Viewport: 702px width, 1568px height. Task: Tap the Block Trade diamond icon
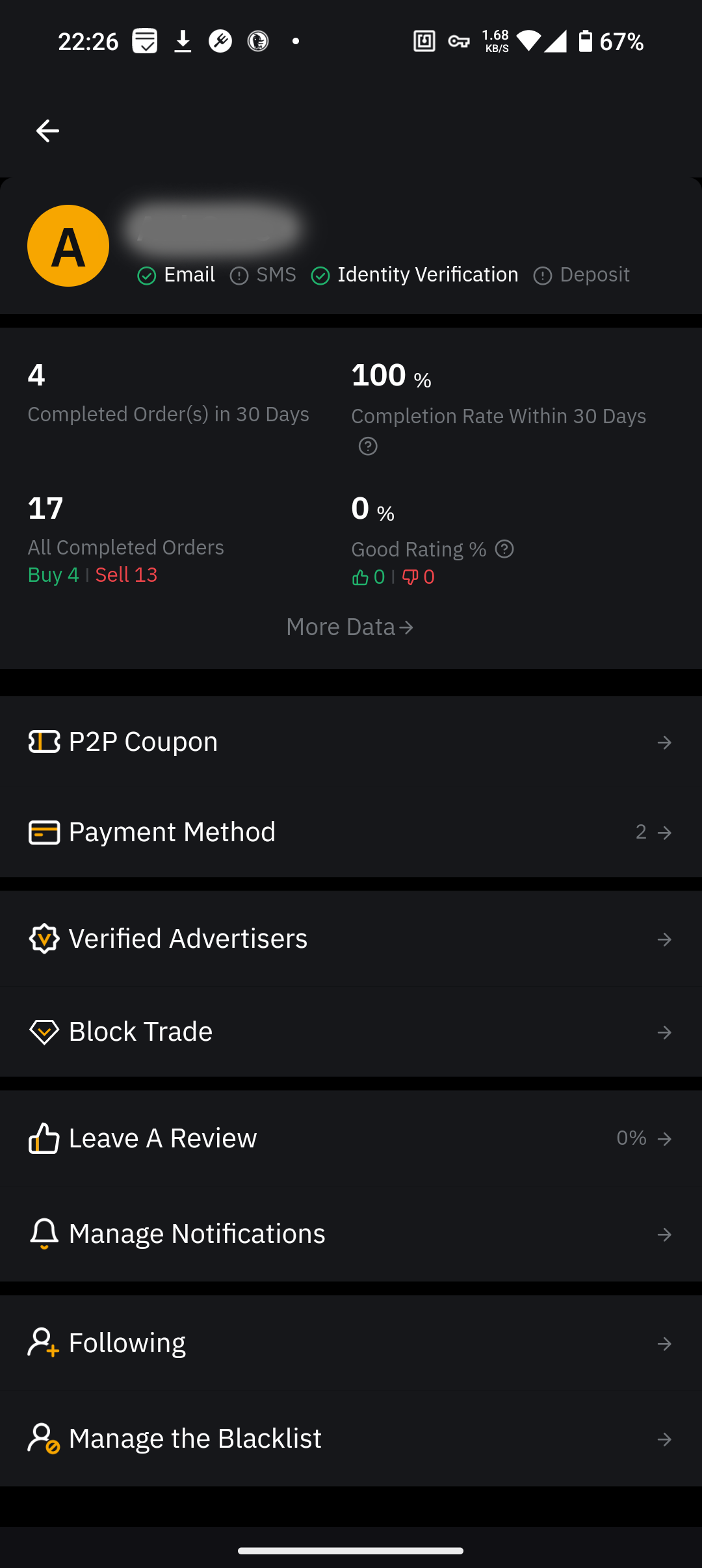[44, 1032]
